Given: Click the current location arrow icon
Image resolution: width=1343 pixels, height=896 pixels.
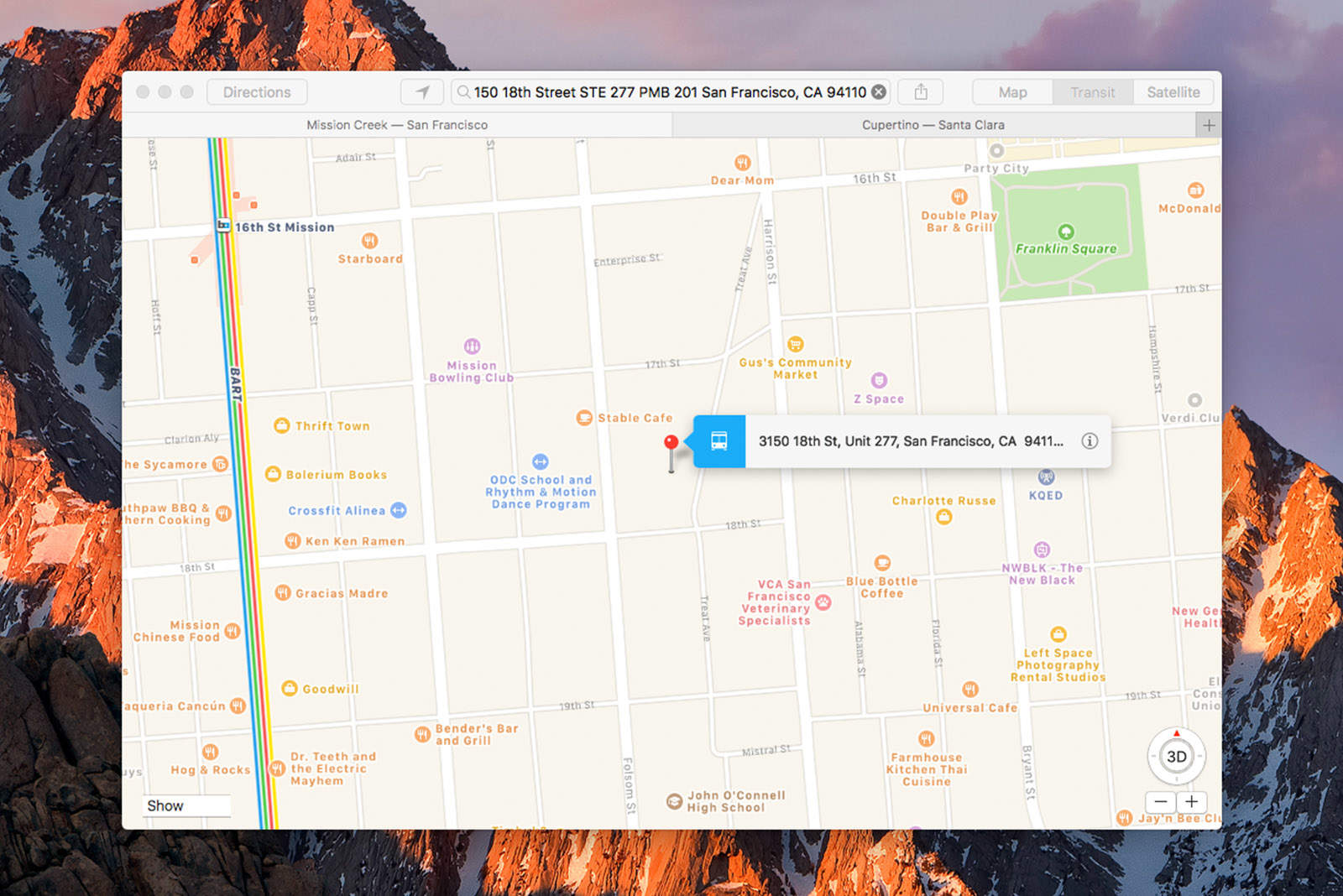Looking at the screenshot, I should [x=422, y=92].
